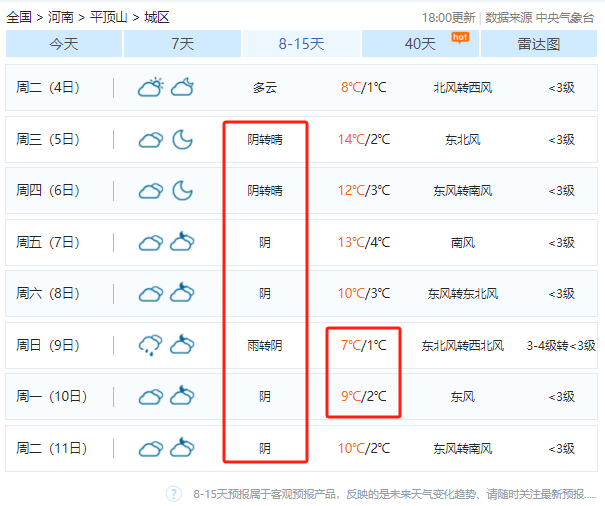Click the 多云 weather description
This screenshot has height=506, width=605.
click(265, 88)
